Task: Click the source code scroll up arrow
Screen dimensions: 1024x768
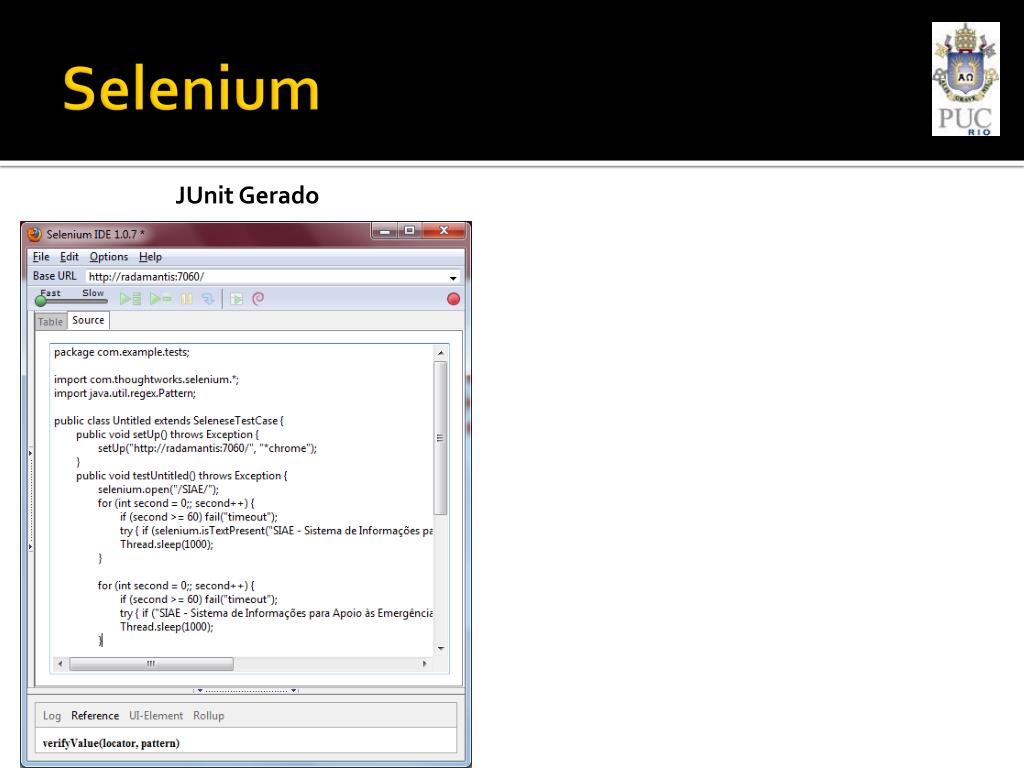Action: tap(441, 353)
